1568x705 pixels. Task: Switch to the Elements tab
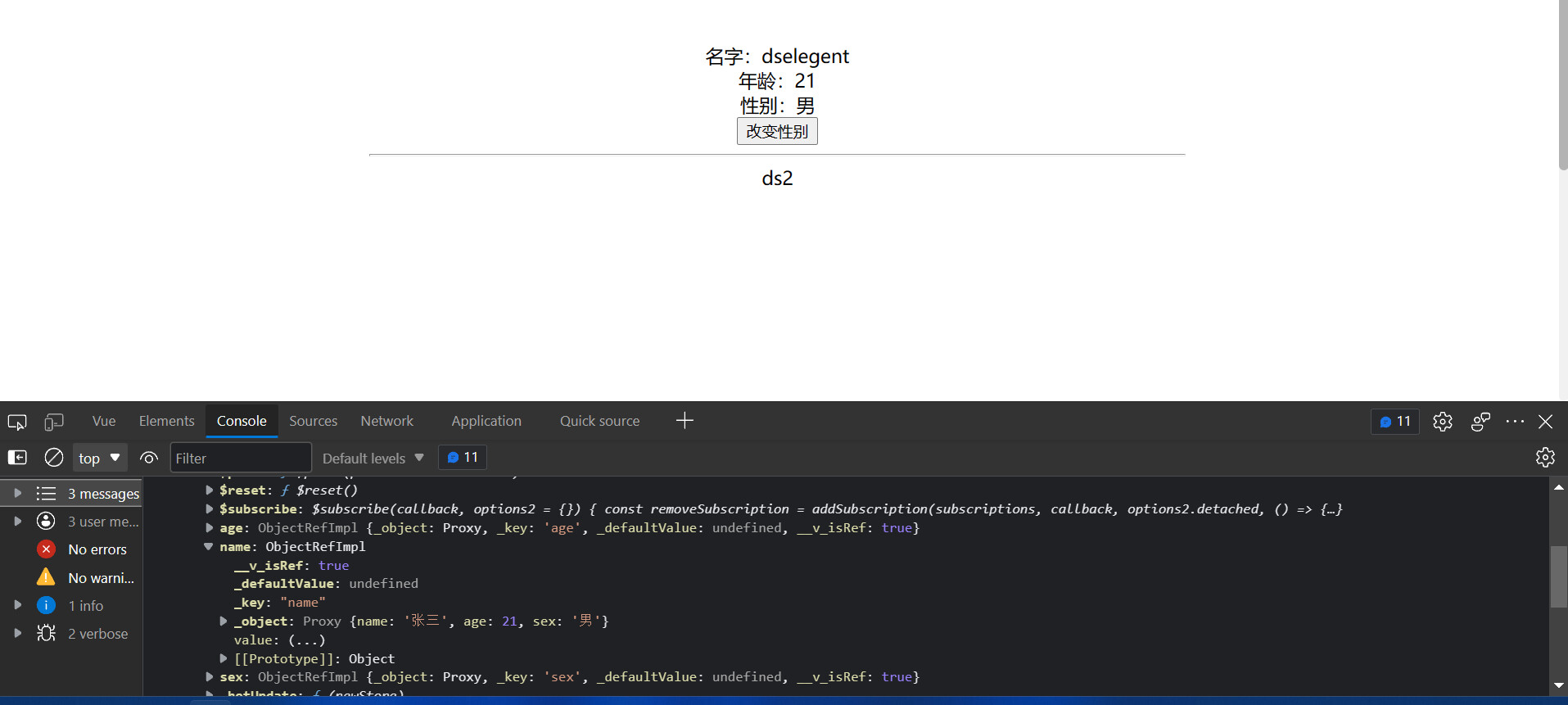click(166, 421)
